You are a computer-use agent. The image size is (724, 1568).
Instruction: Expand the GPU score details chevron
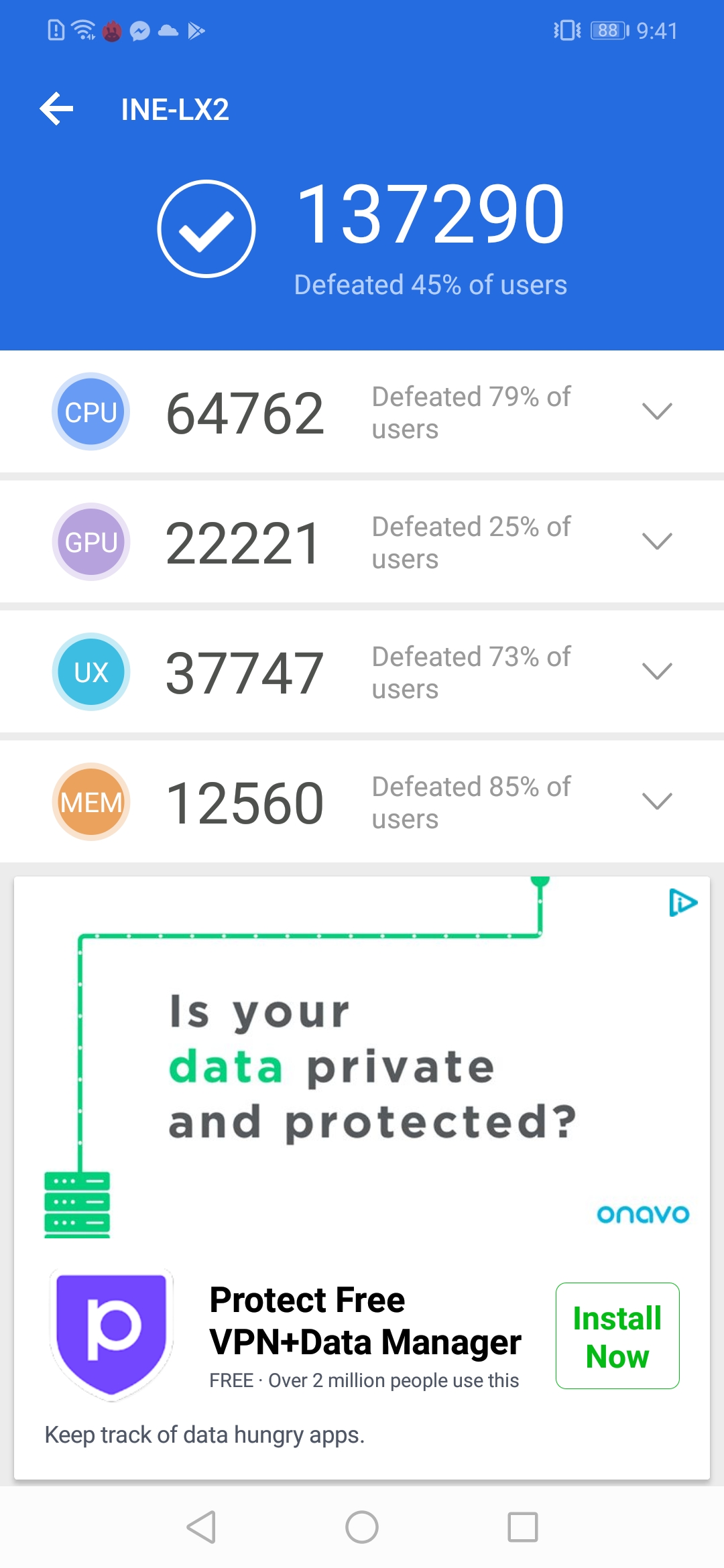pos(657,541)
